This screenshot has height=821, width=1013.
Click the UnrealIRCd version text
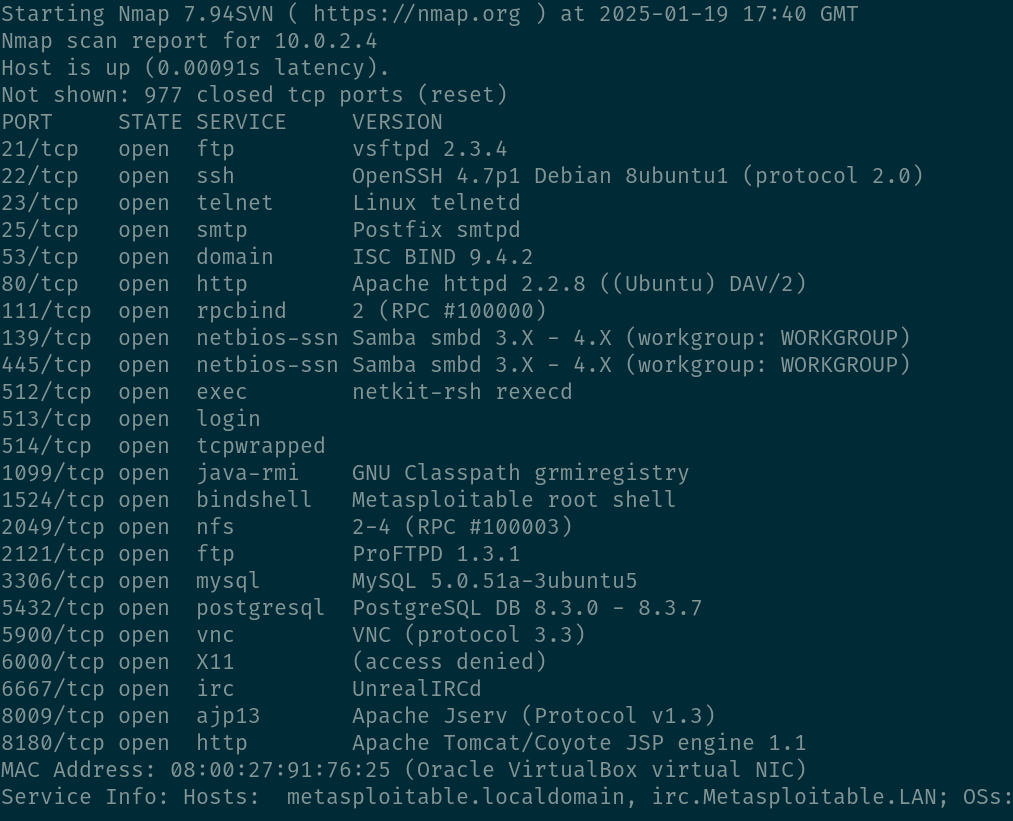coord(416,689)
